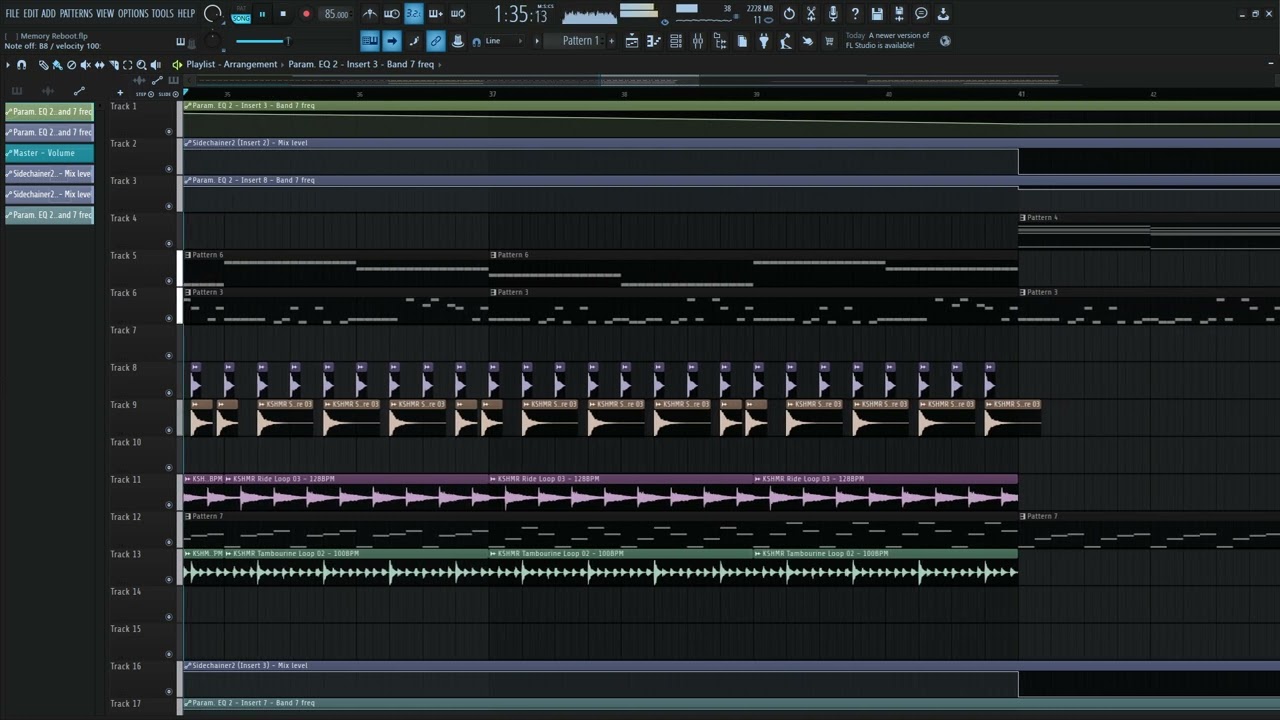Mute Track 5 using its green dot
Viewport: 1280px width, 720px height.
[169, 281]
